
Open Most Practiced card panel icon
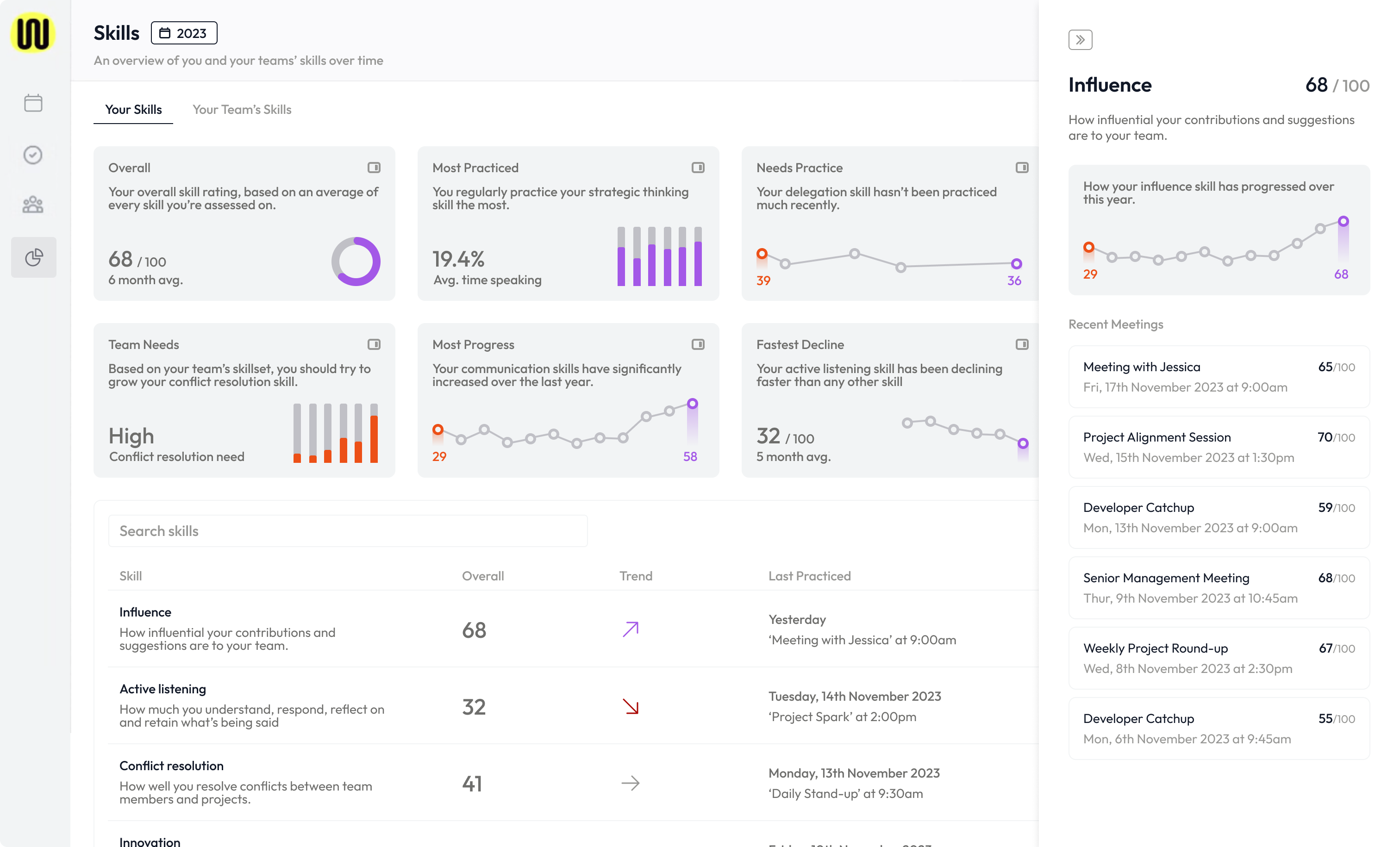(x=698, y=168)
